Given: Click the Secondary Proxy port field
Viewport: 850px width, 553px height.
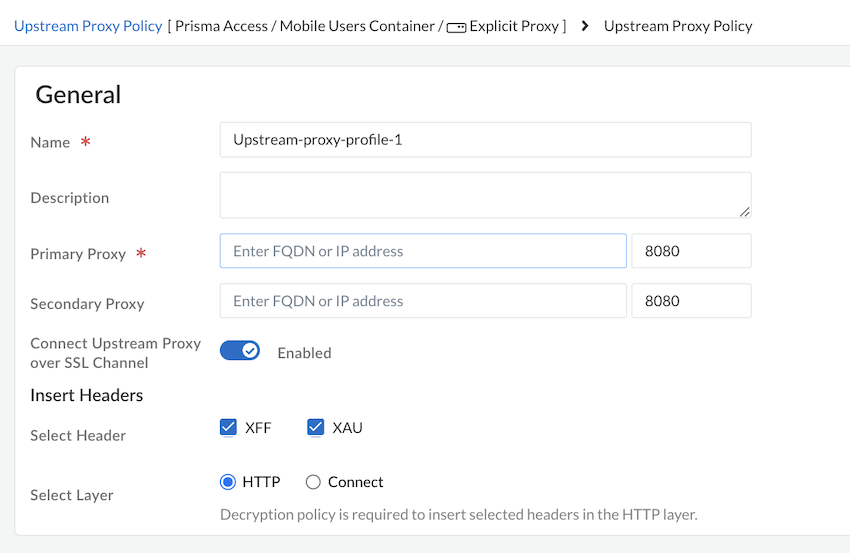Looking at the screenshot, I should (x=691, y=301).
